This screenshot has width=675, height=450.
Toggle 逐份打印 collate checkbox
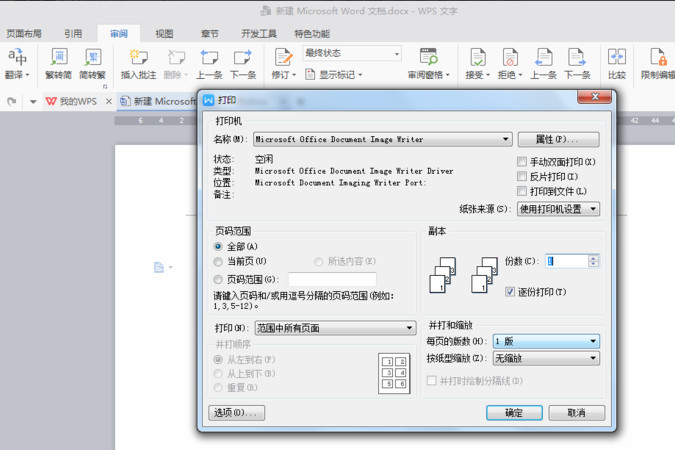point(510,292)
